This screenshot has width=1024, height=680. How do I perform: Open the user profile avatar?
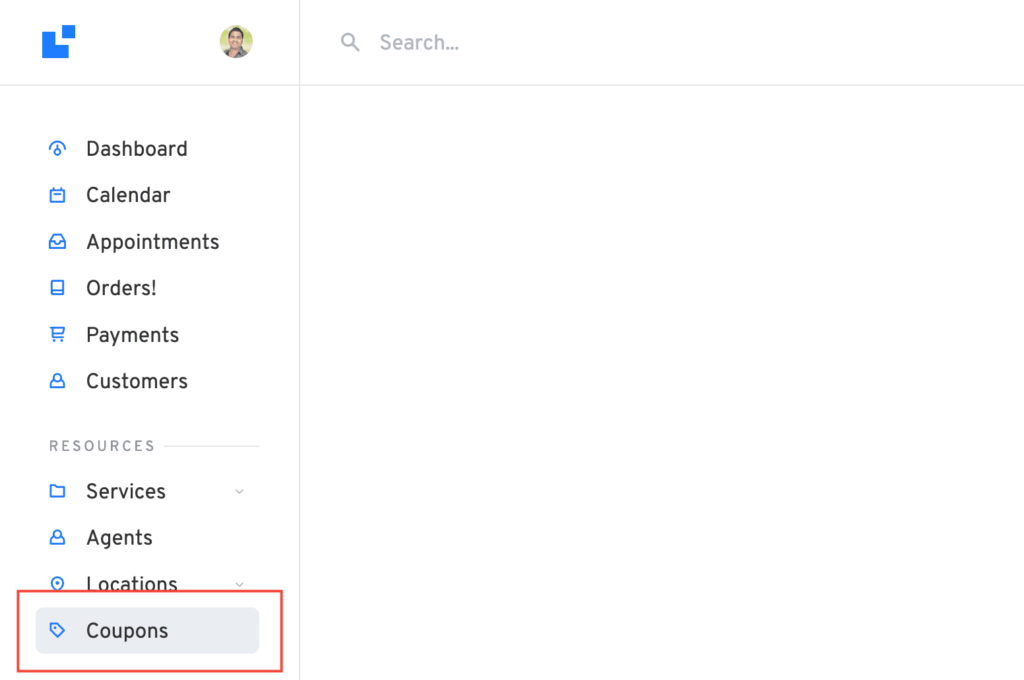coord(236,42)
